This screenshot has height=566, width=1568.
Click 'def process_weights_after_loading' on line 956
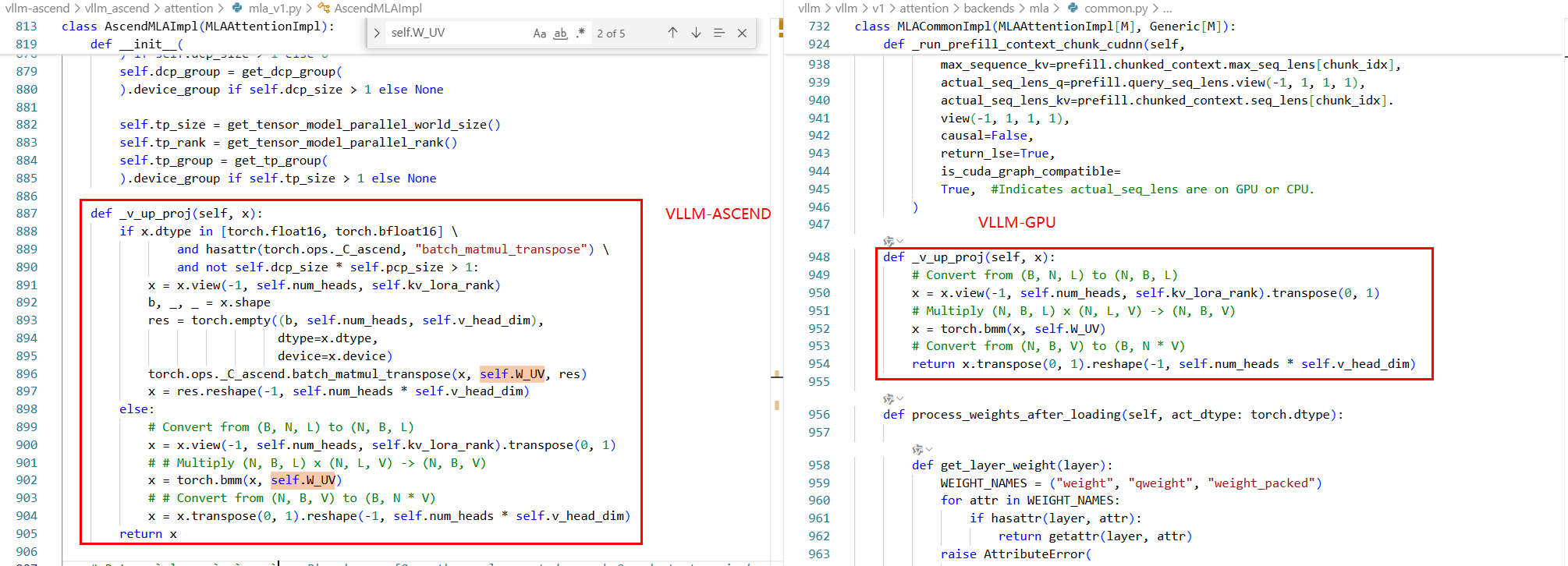1113,415
